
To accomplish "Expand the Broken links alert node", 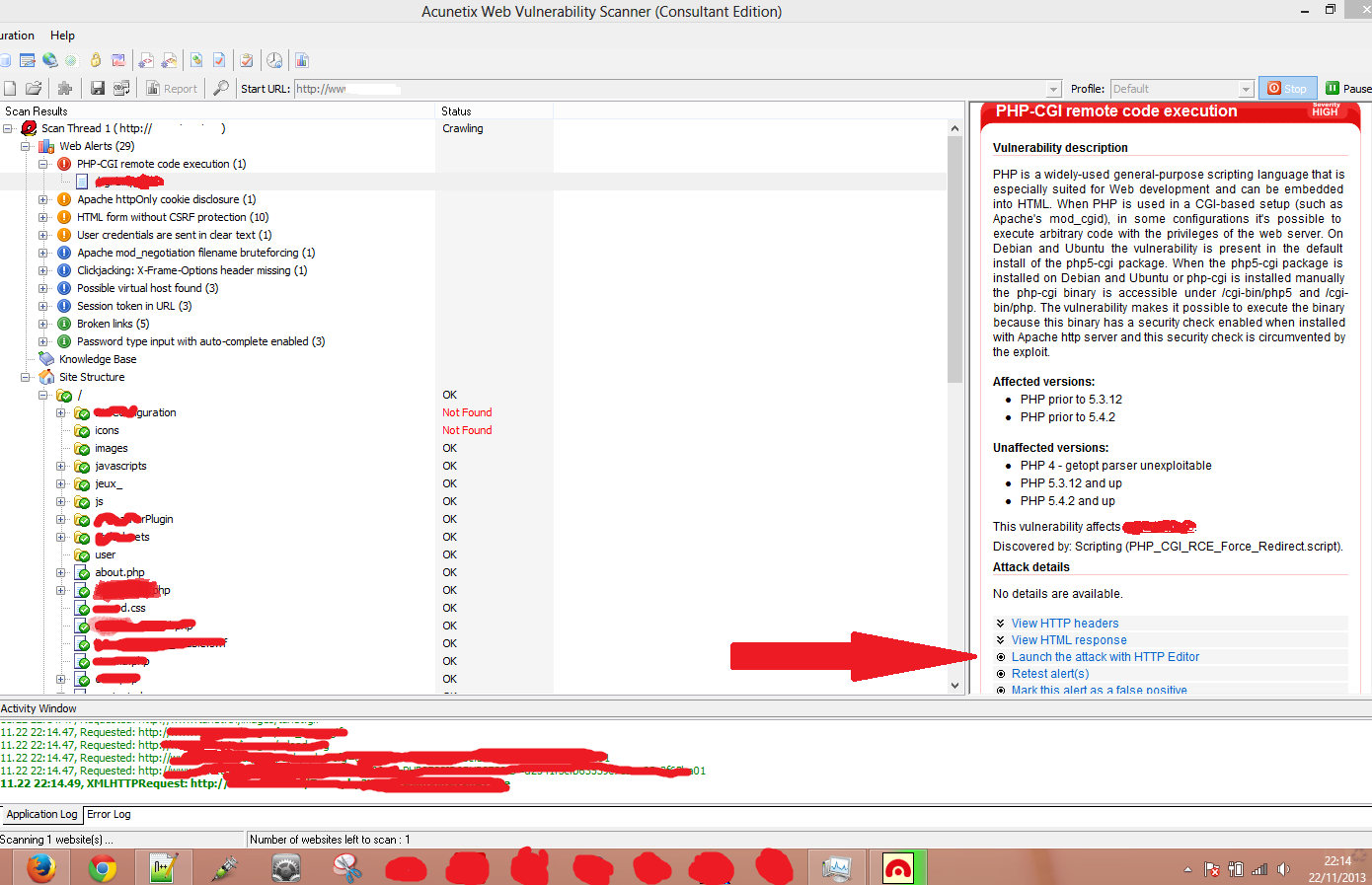I will (x=43, y=324).
